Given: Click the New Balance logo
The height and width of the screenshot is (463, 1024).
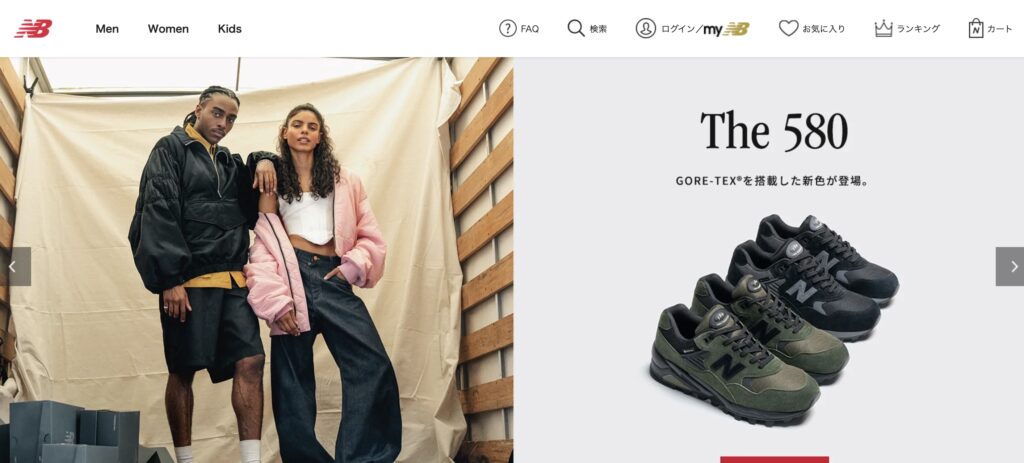Looking at the screenshot, I should (x=33, y=29).
